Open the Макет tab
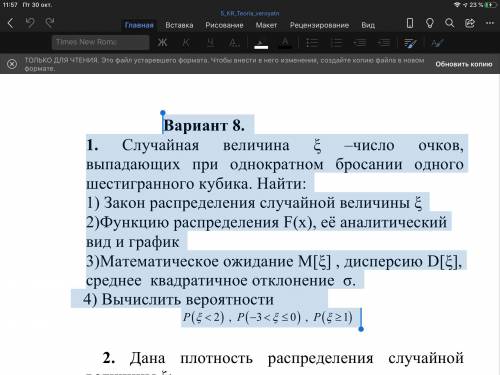Image resolution: width=500 pixels, height=375 pixels. tap(266, 25)
